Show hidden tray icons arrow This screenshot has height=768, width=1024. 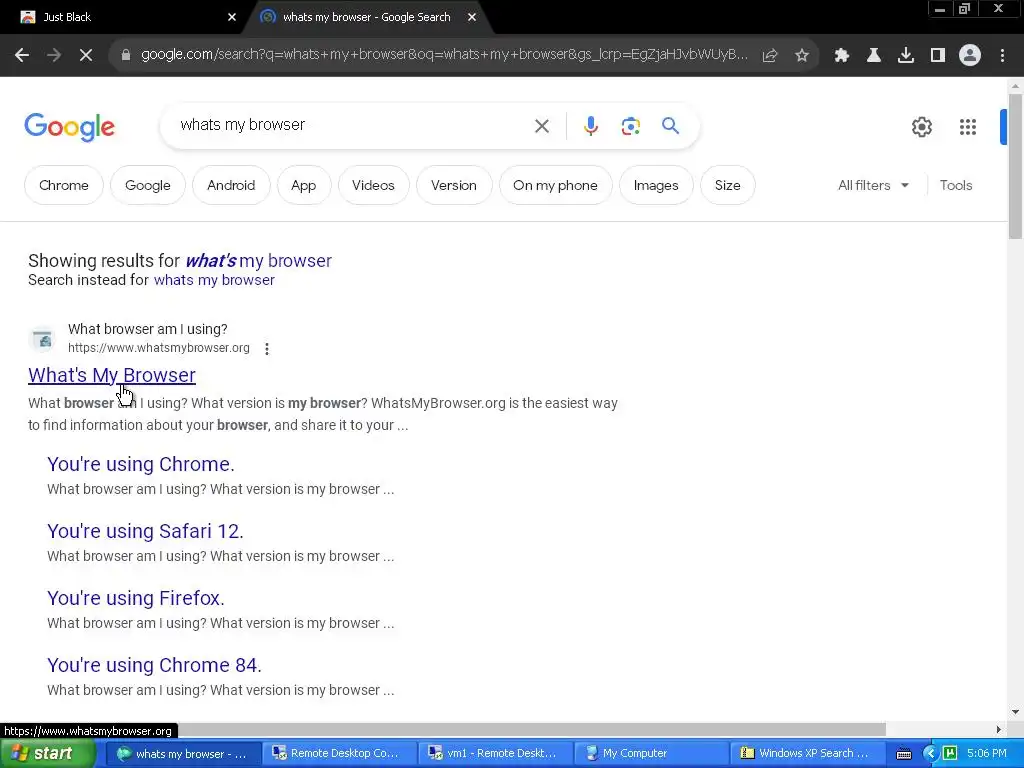point(930,754)
